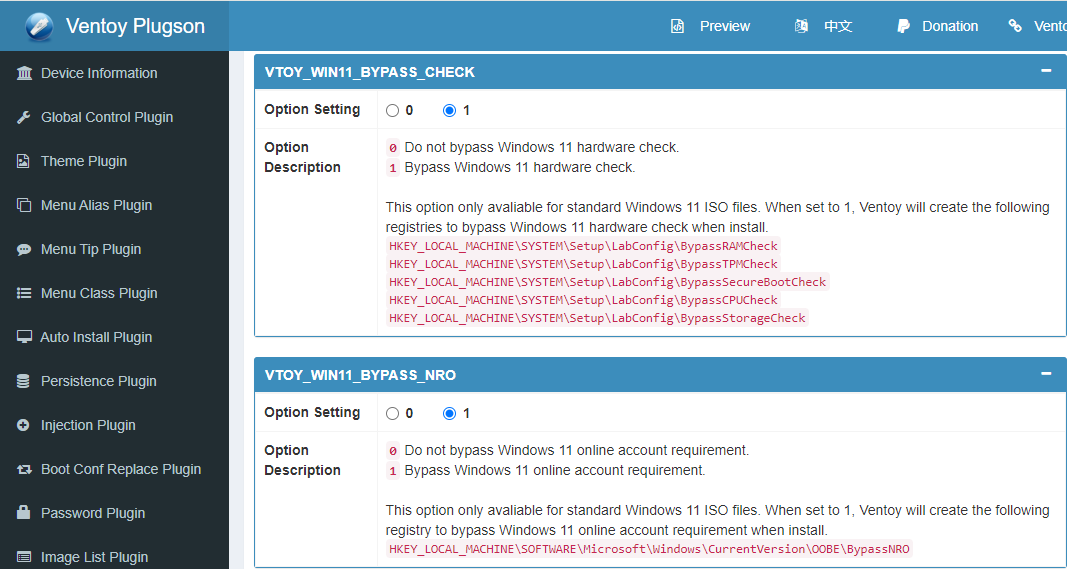Viewport: 1067px width, 569px height.
Task: Set VTOY_WIN11_BYPASS_NRO option to 0
Action: [x=393, y=413]
